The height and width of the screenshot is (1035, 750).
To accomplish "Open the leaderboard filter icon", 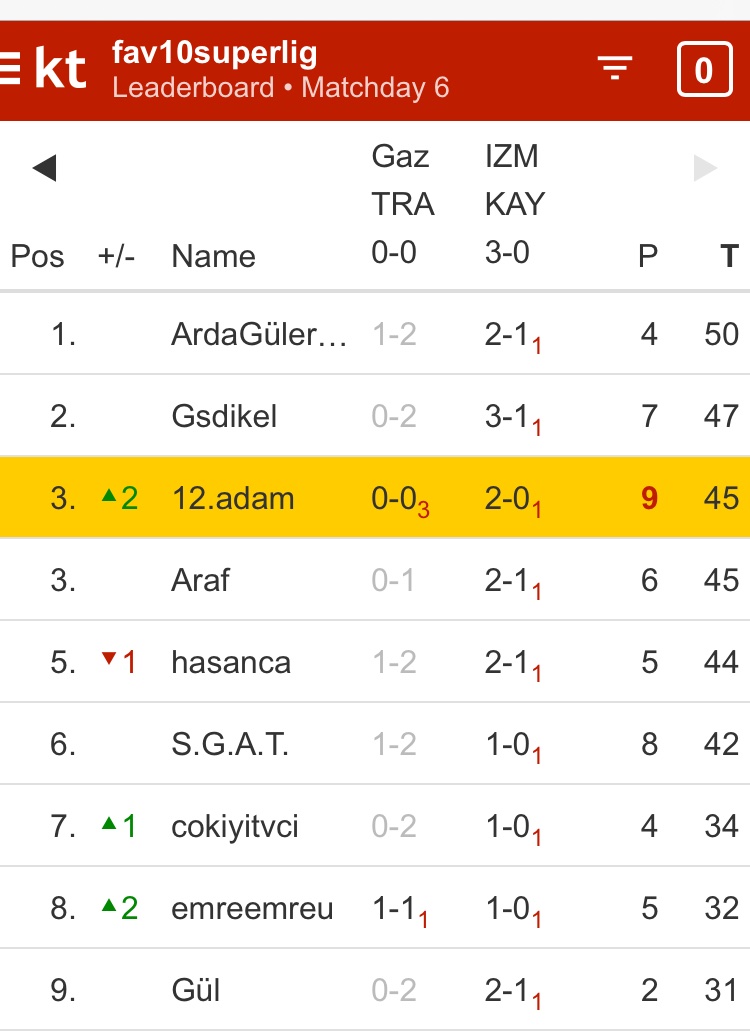I will click(x=615, y=68).
